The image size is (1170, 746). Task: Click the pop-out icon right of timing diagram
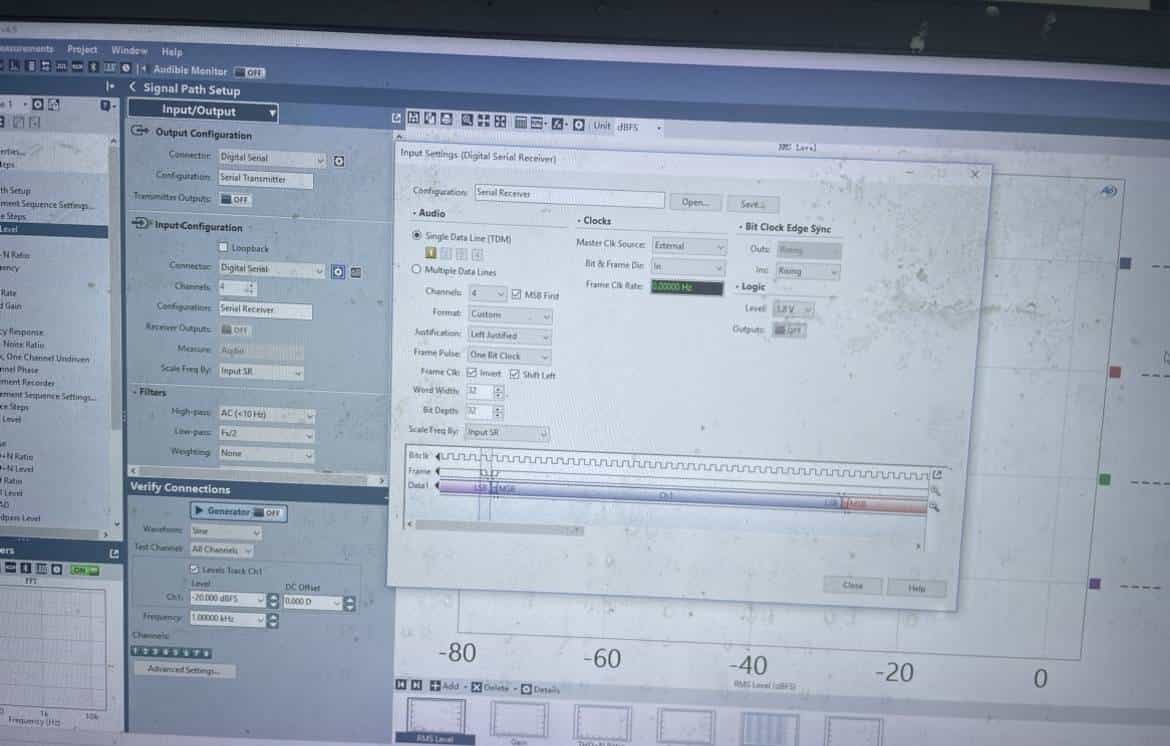click(x=936, y=474)
